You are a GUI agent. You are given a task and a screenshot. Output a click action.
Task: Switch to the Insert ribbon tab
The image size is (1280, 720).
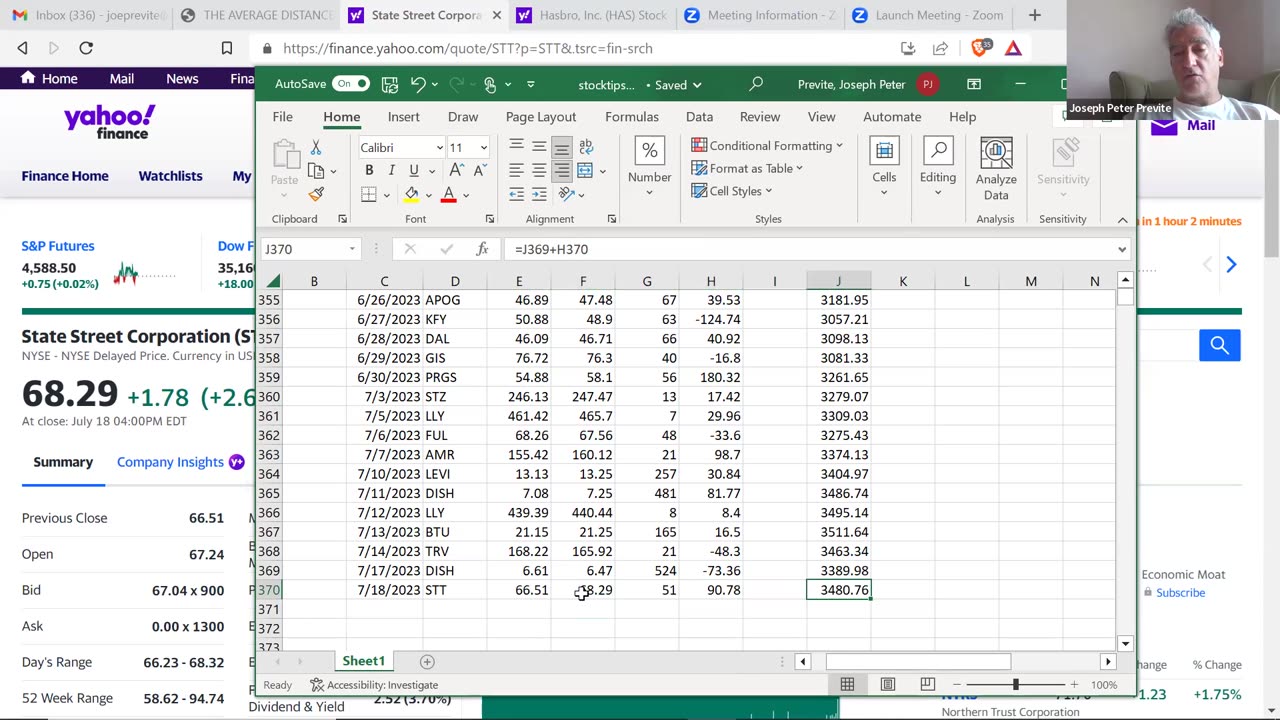tap(404, 117)
